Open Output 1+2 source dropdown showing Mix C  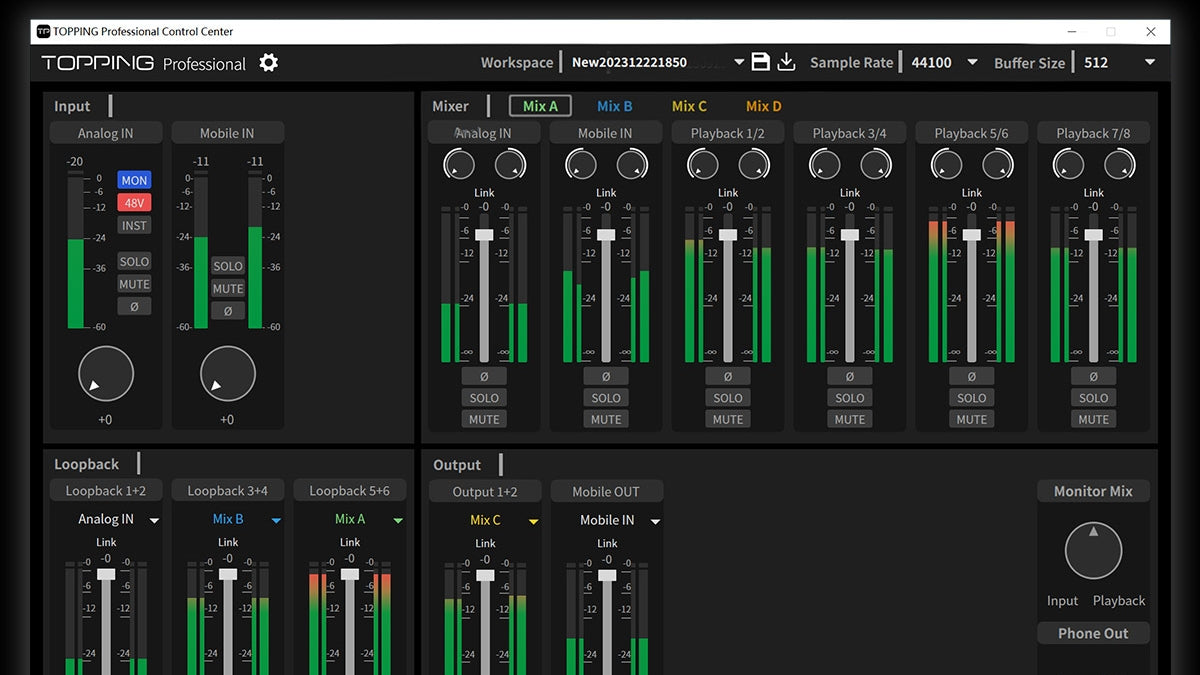[x=533, y=521]
